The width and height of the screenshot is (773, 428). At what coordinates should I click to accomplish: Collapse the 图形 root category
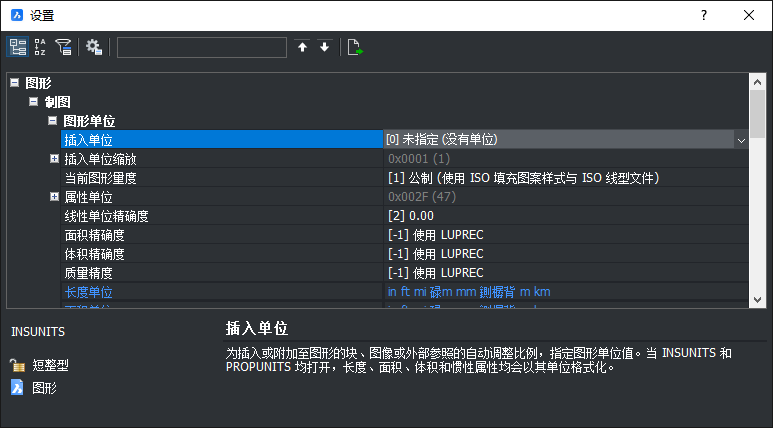tap(14, 83)
